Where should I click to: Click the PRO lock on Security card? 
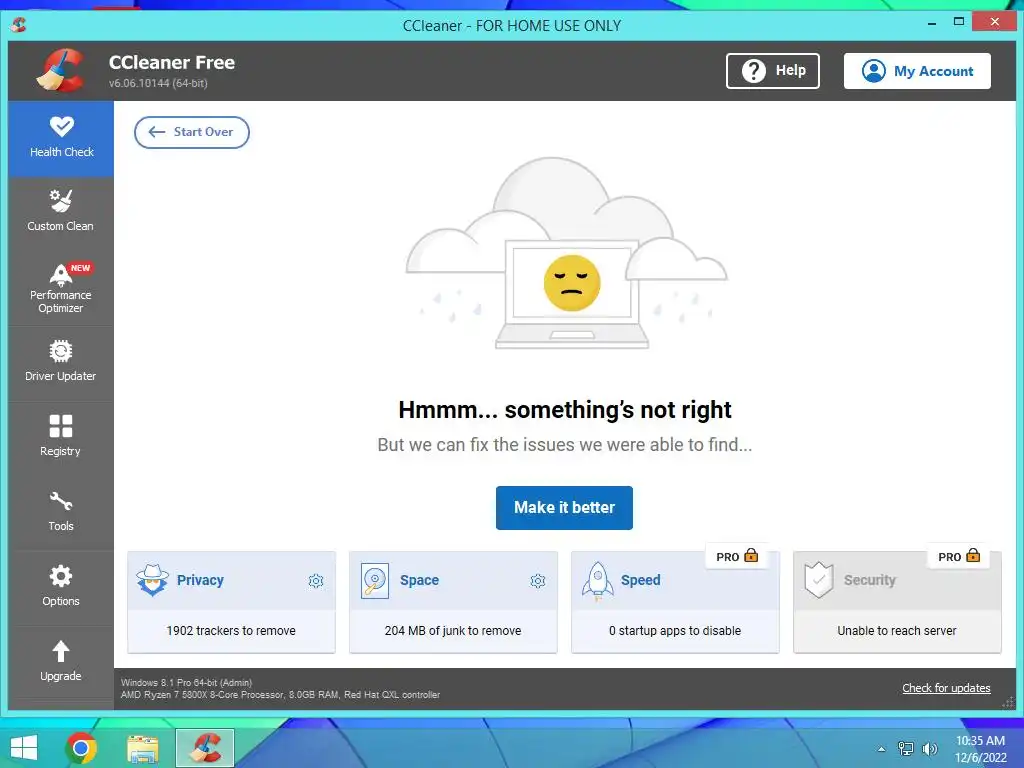click(x=973, y=556)
